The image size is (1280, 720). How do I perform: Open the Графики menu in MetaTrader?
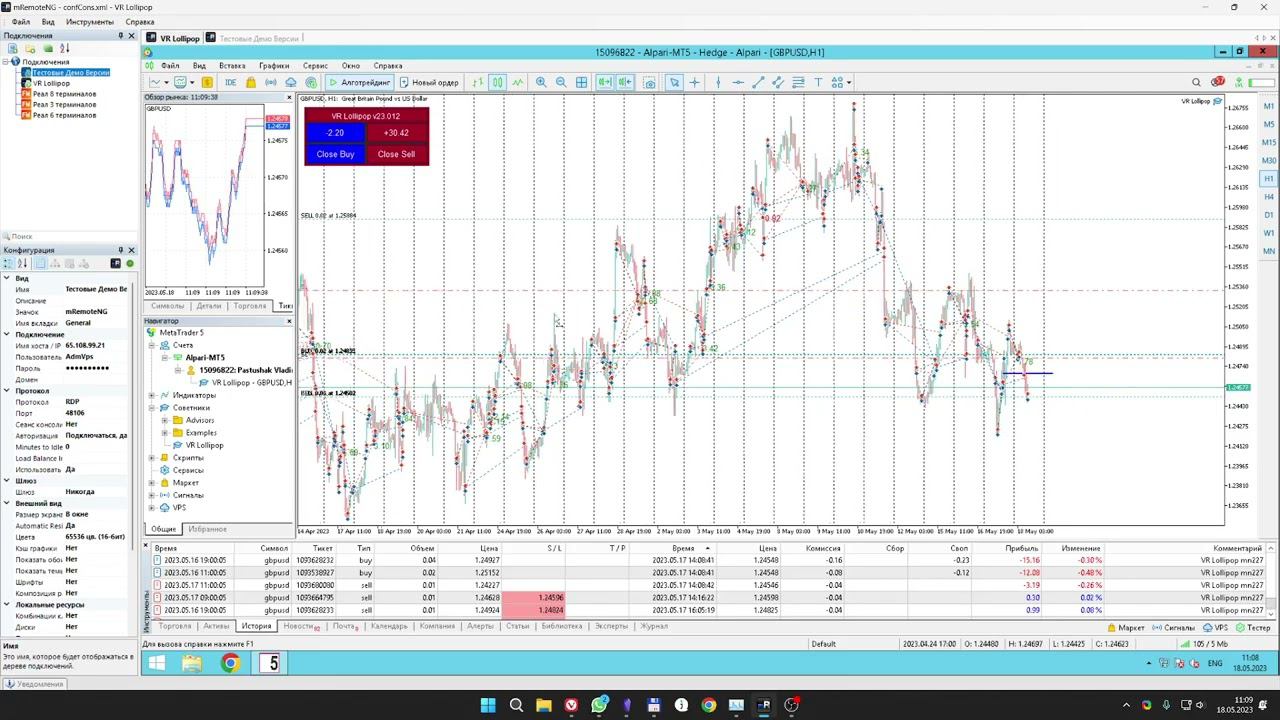click(274, 66)
